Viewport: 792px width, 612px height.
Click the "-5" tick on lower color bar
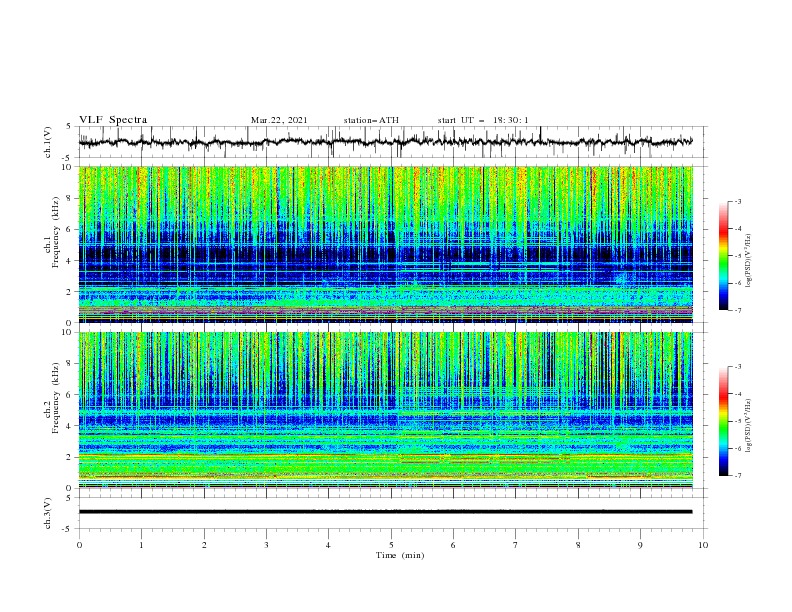pos(737,421)
